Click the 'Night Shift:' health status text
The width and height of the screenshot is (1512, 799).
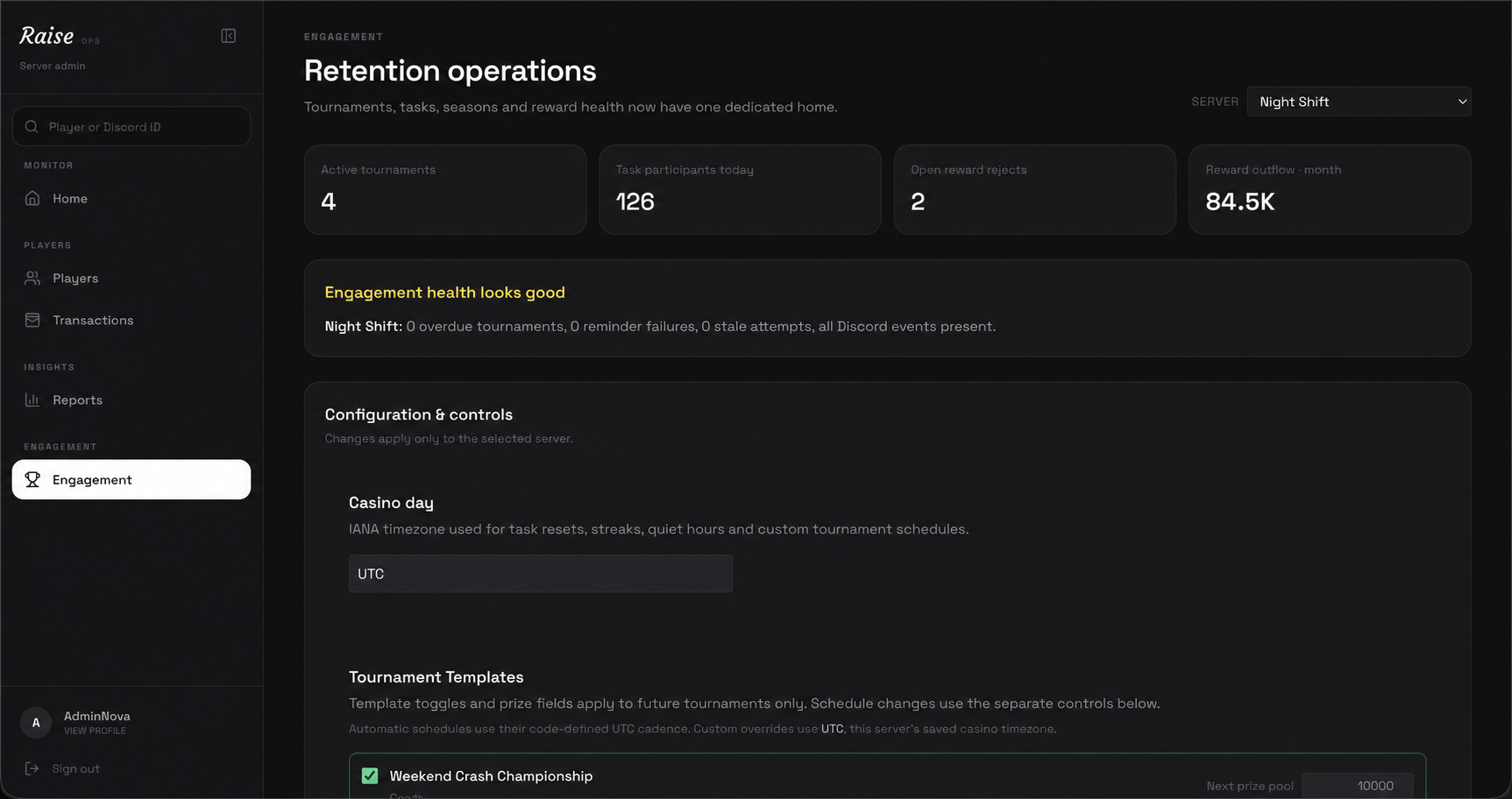[364, 326]
